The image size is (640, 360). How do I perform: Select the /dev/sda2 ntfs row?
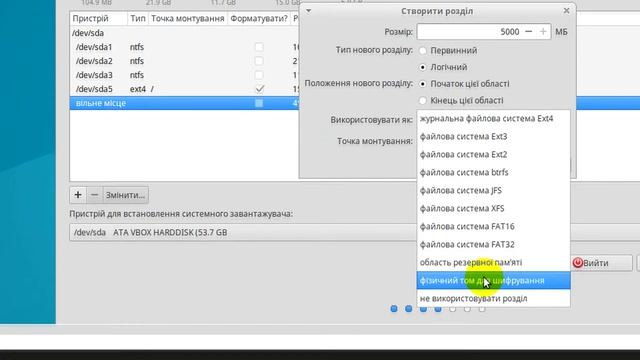tap(184, 61)
